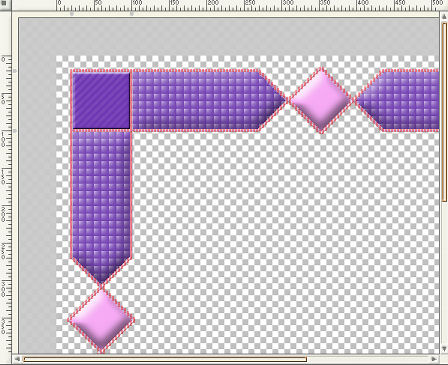Click the ruler origin corner box
This screenshot has width=448, height=365.
pyautogui.click(x=6, y=6)
